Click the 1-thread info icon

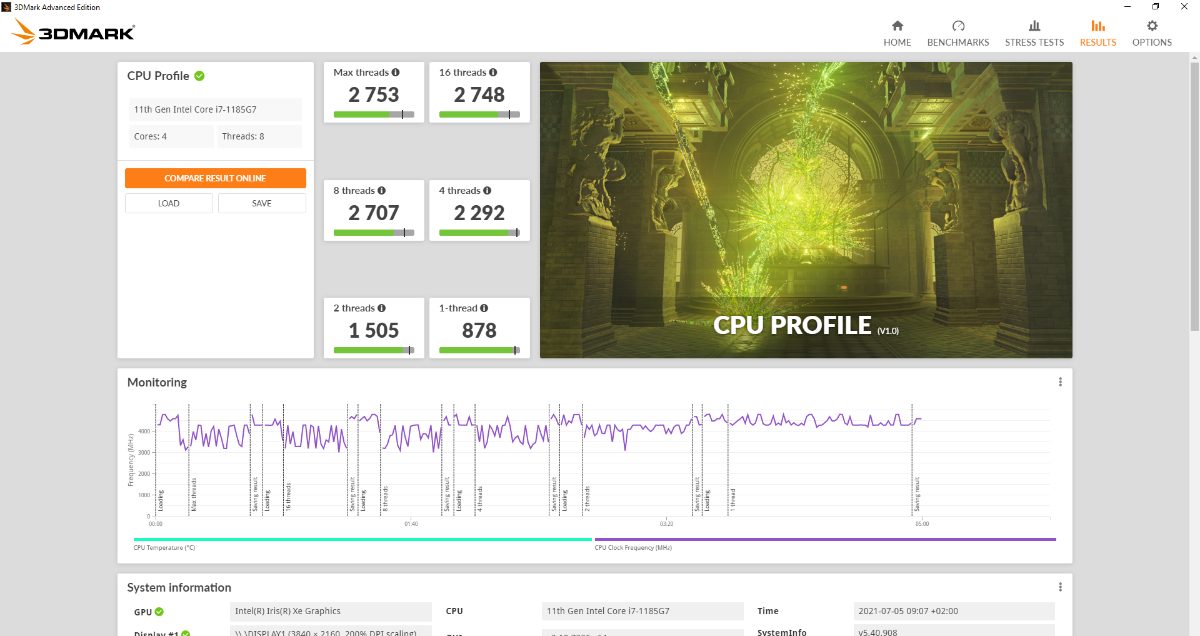(x=484, y=309)
